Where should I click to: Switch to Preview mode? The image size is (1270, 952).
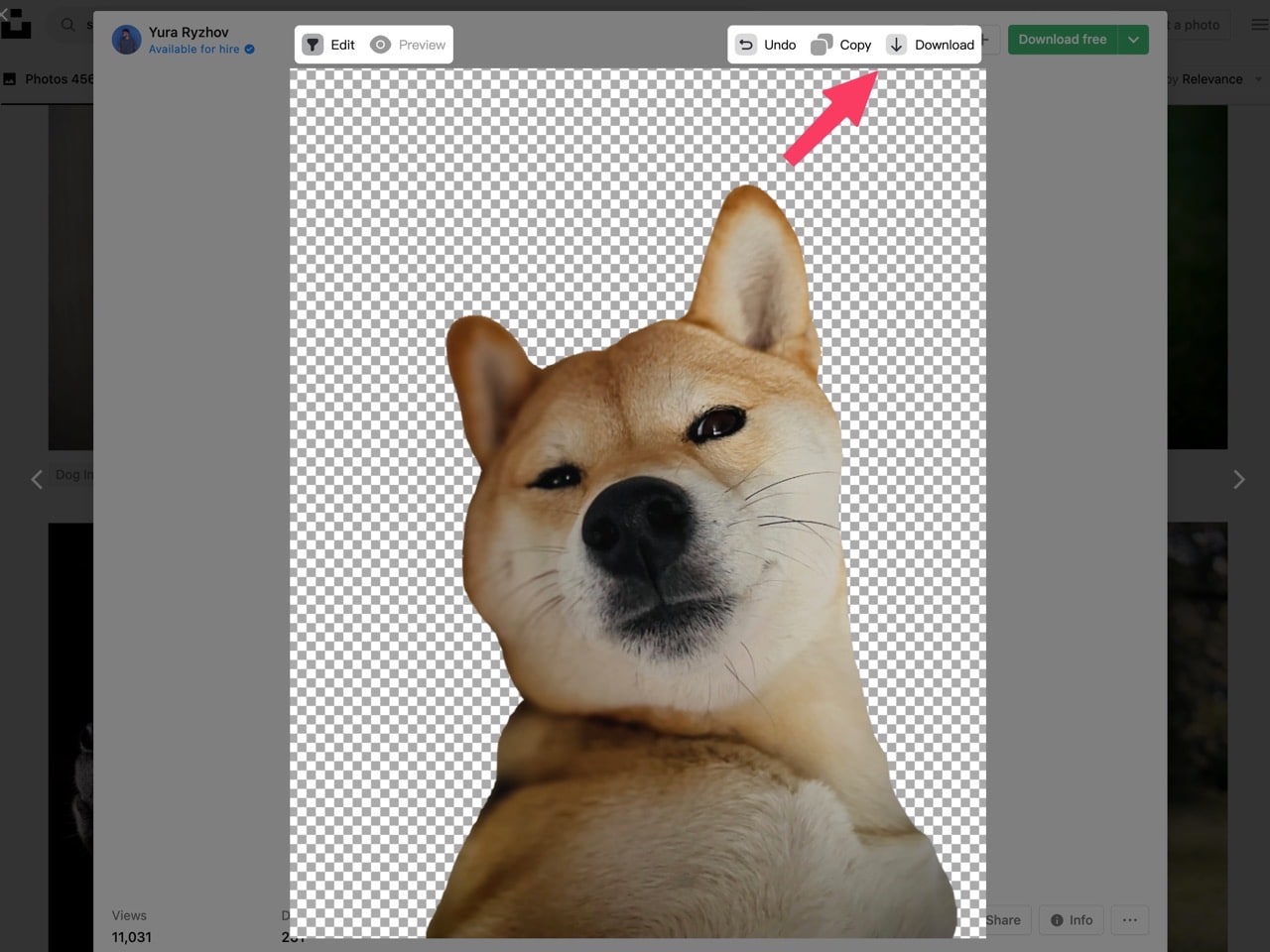tap(408, 45)
